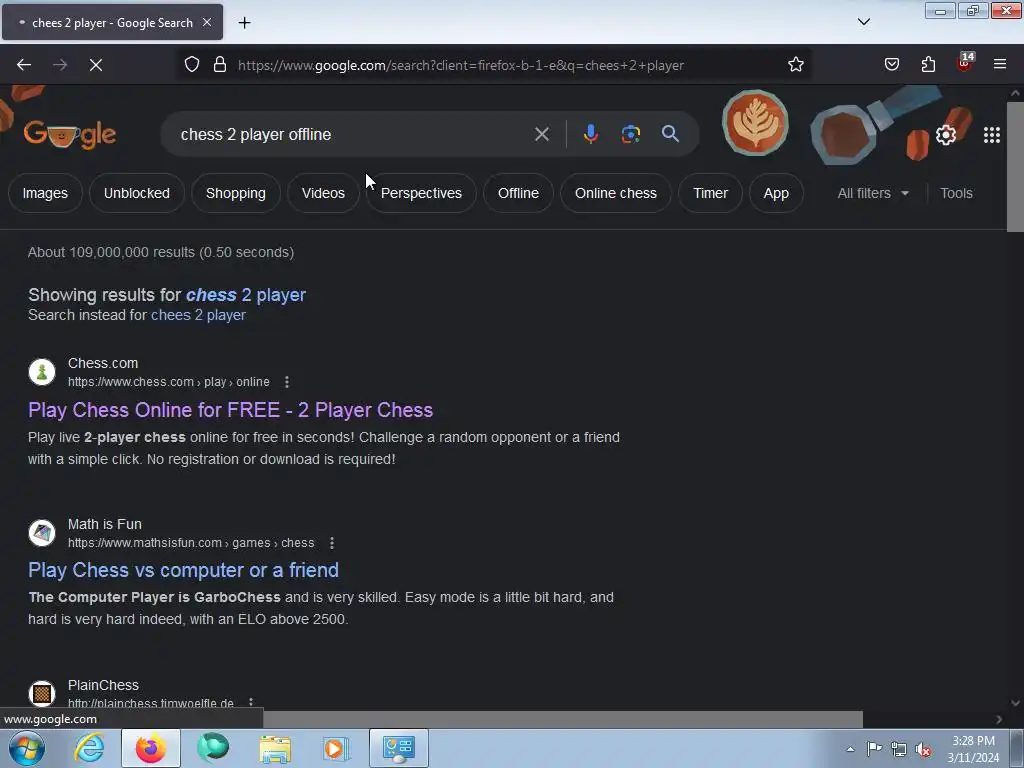Expand the list all tabs chevron
This screenshot has height=768, width=1024.
click(x=864, y=22)
